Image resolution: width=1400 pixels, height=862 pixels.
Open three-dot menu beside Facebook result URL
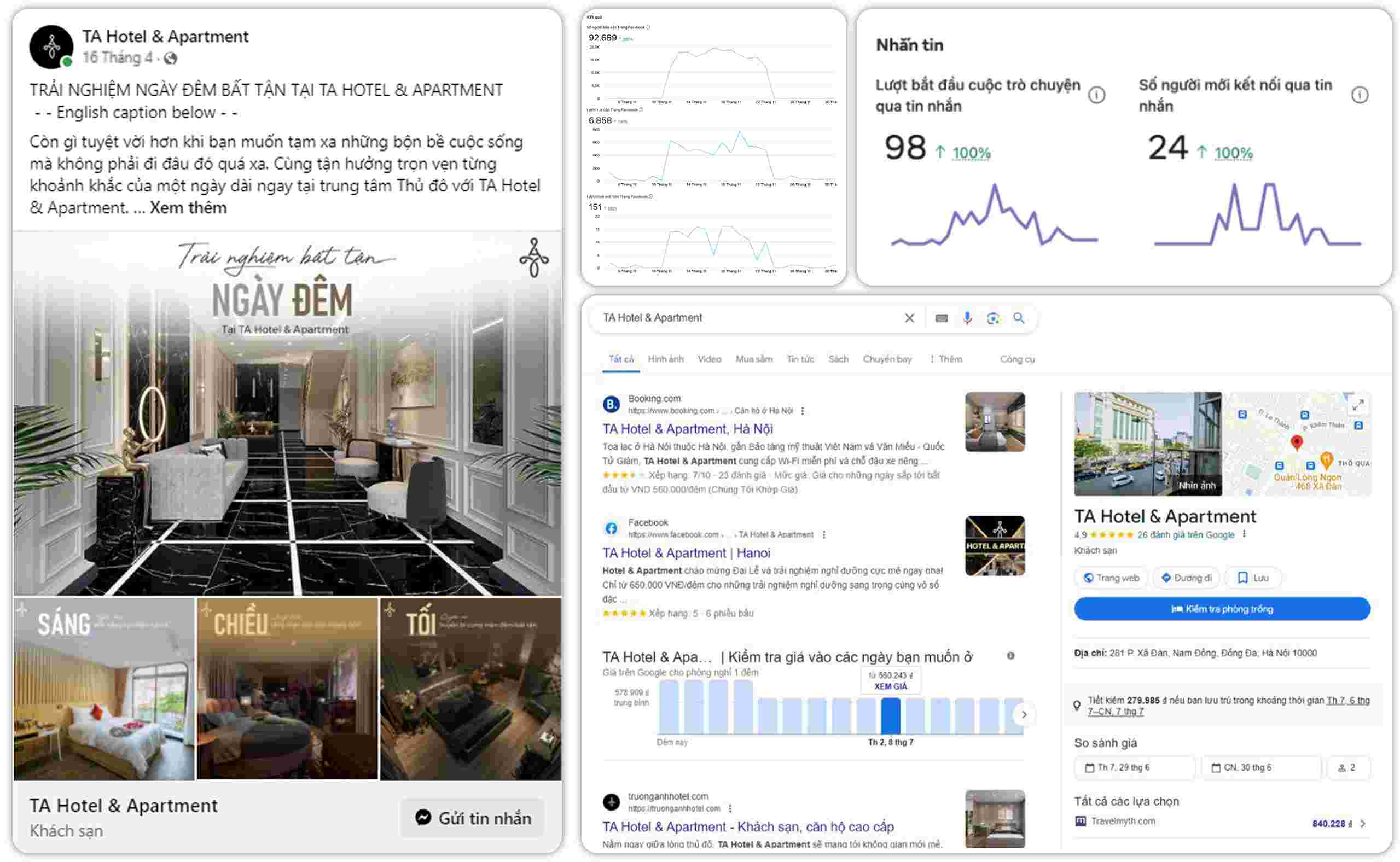pos(823,535)
